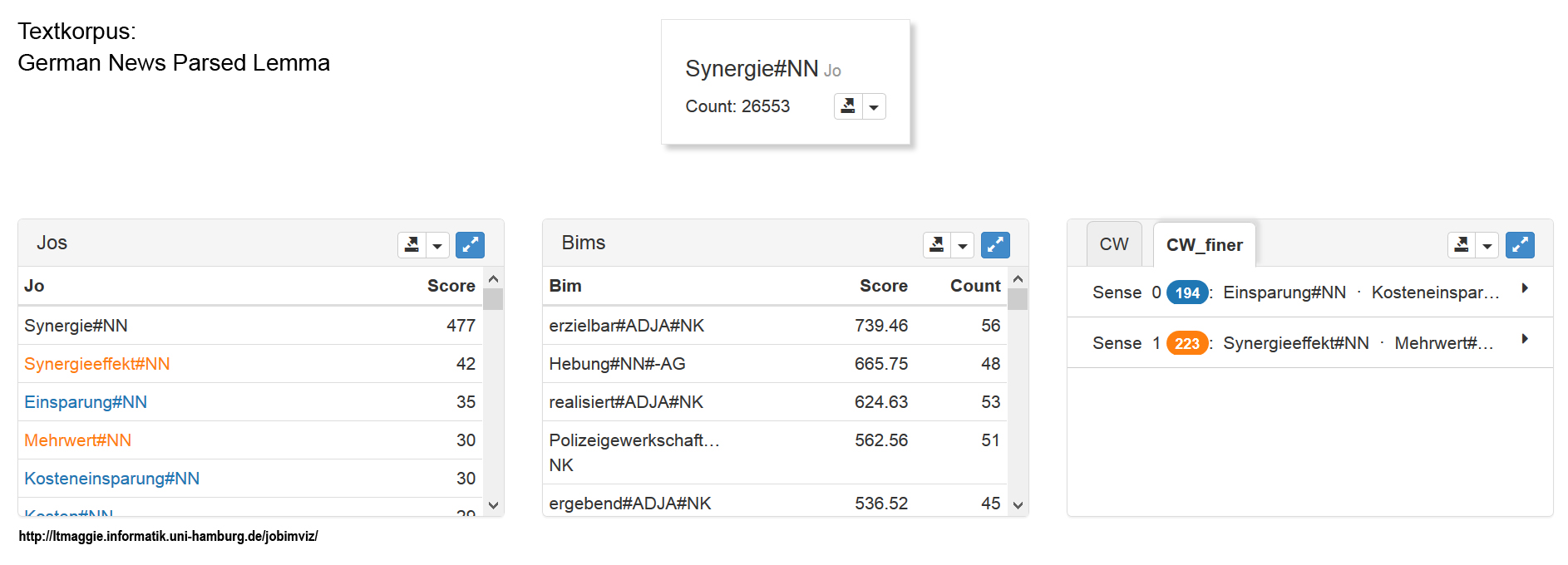
Task: Expand Sense 1 Synergieeffekt cluster row
Action: 1524,339
